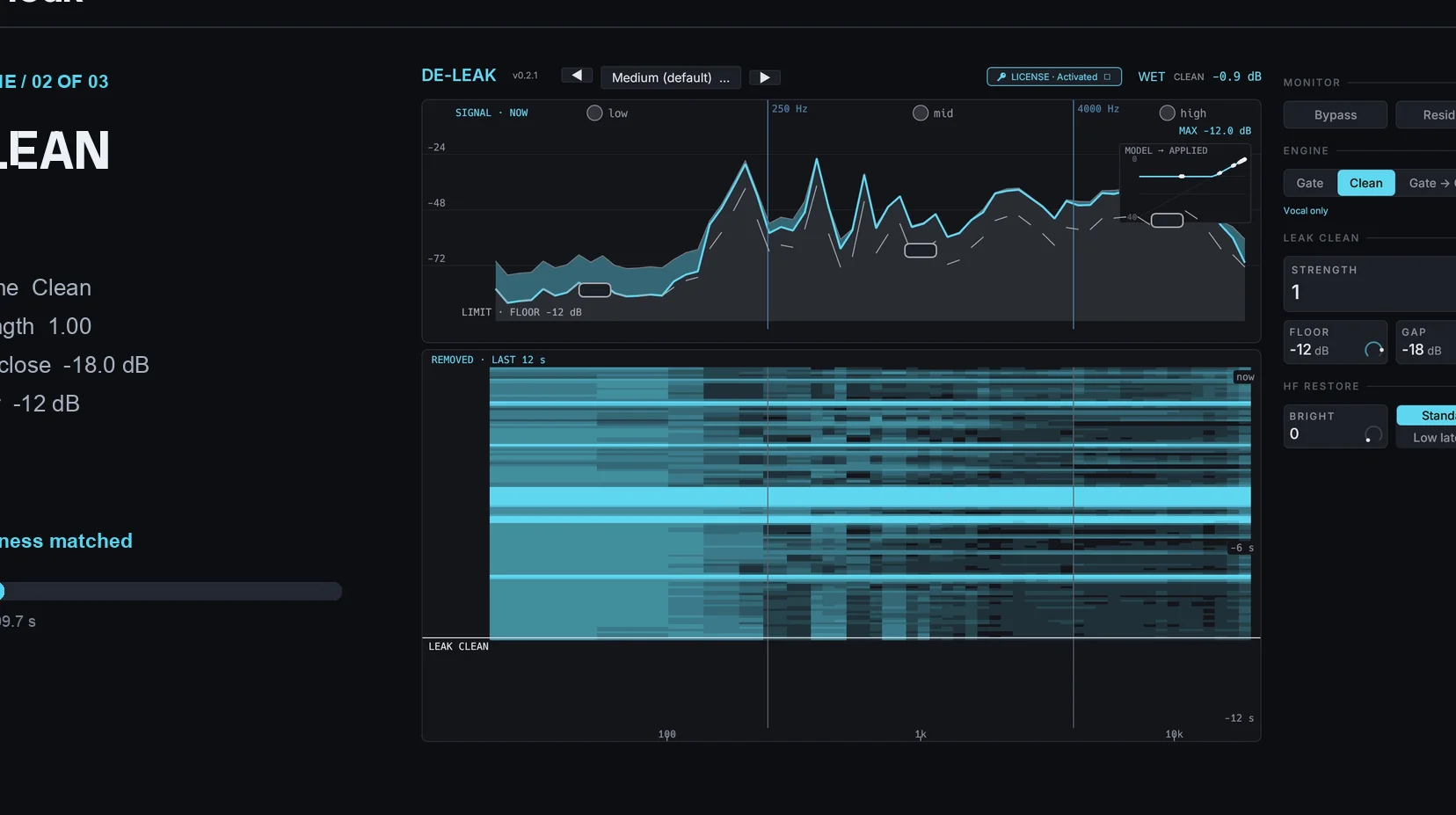This screenshot has width=1456, height=815.
Task: Click the key icon in license badge
Action: pos(1001,76)
